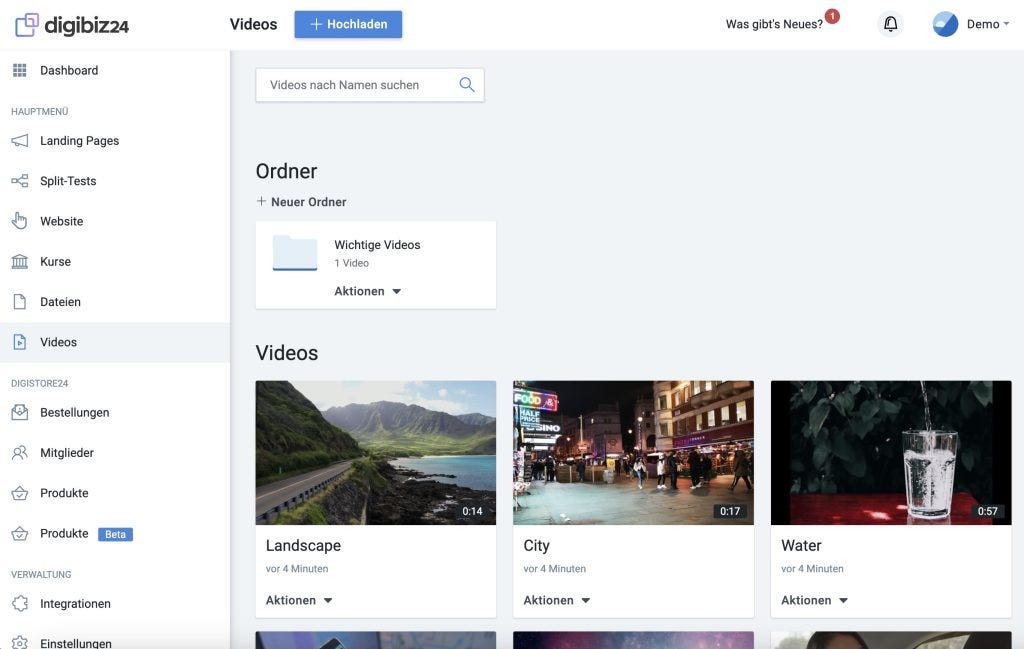This screenshot has width=1024, height=649.
Task: Open the Dashboard icon in sidebar
Action: click(18, 68)
